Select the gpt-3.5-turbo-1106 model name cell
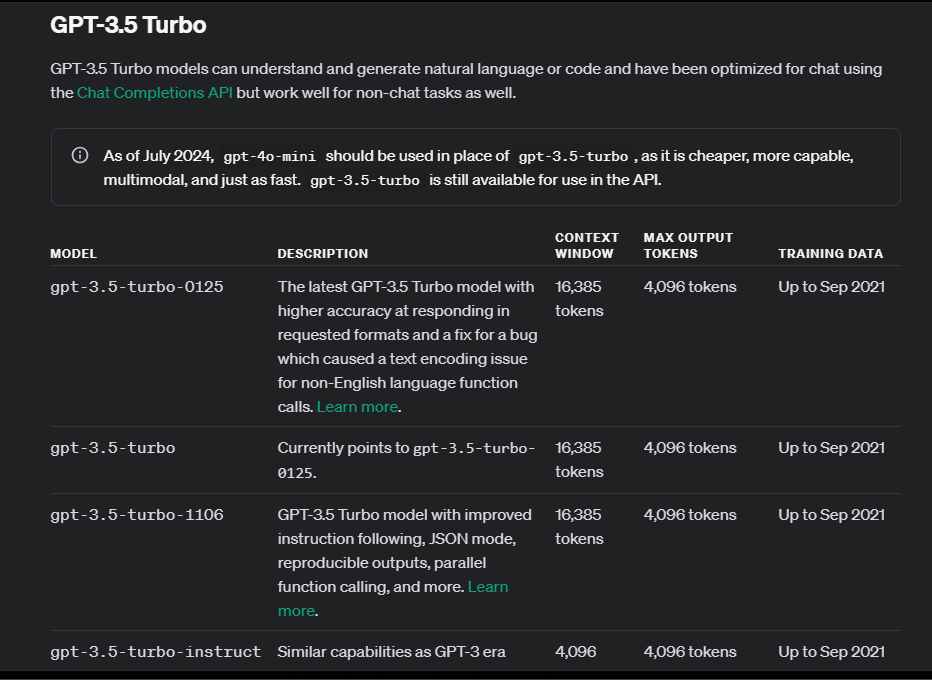Screen dimensions: 932x680 click(137, 515)
